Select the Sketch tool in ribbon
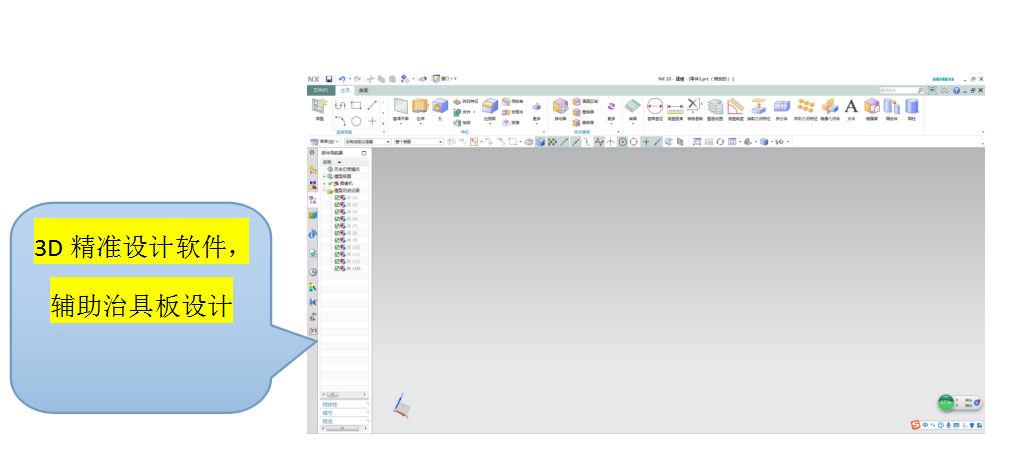 pyautogui.click(x=319, y=108)
